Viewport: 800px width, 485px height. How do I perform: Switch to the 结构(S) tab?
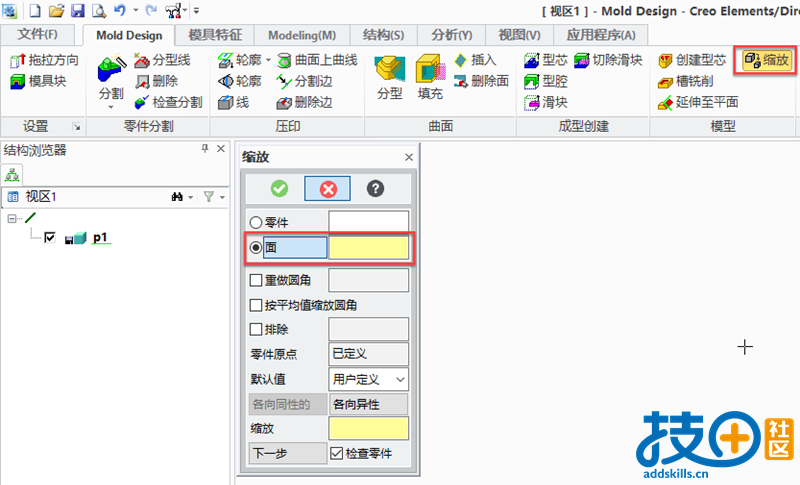(x=383, y=35)
